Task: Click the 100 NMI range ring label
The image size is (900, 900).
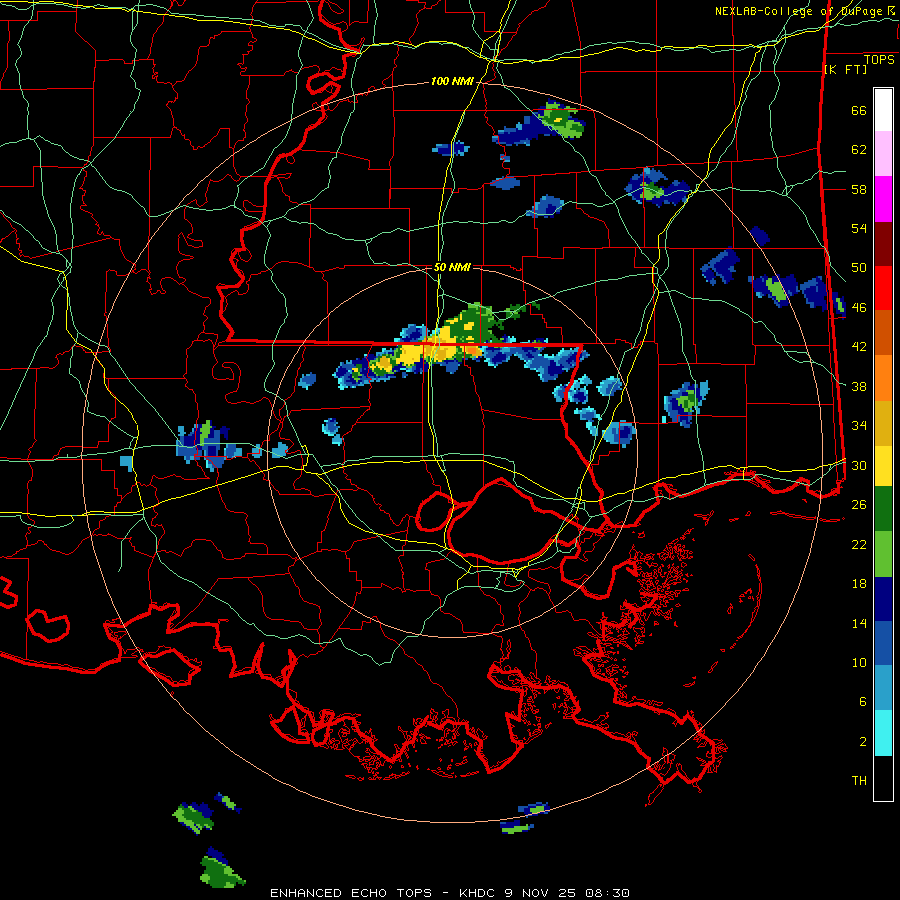Action: tap(452, 82)
